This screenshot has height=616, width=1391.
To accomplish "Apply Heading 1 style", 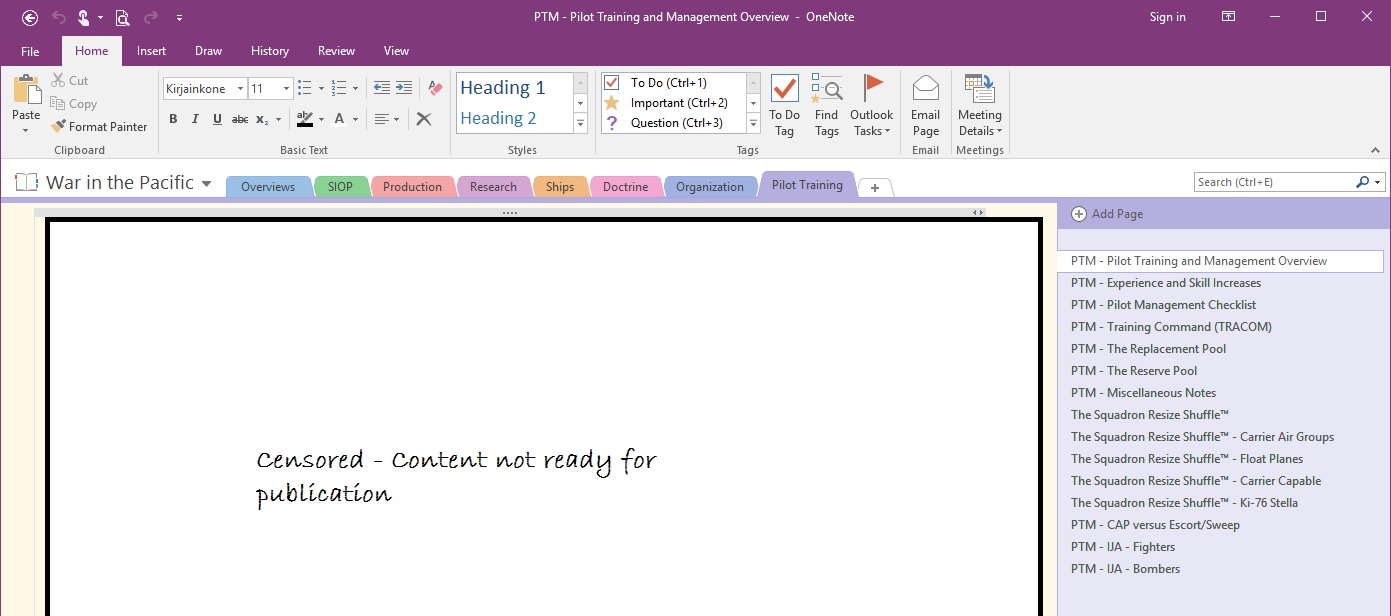I will point(514,88).
